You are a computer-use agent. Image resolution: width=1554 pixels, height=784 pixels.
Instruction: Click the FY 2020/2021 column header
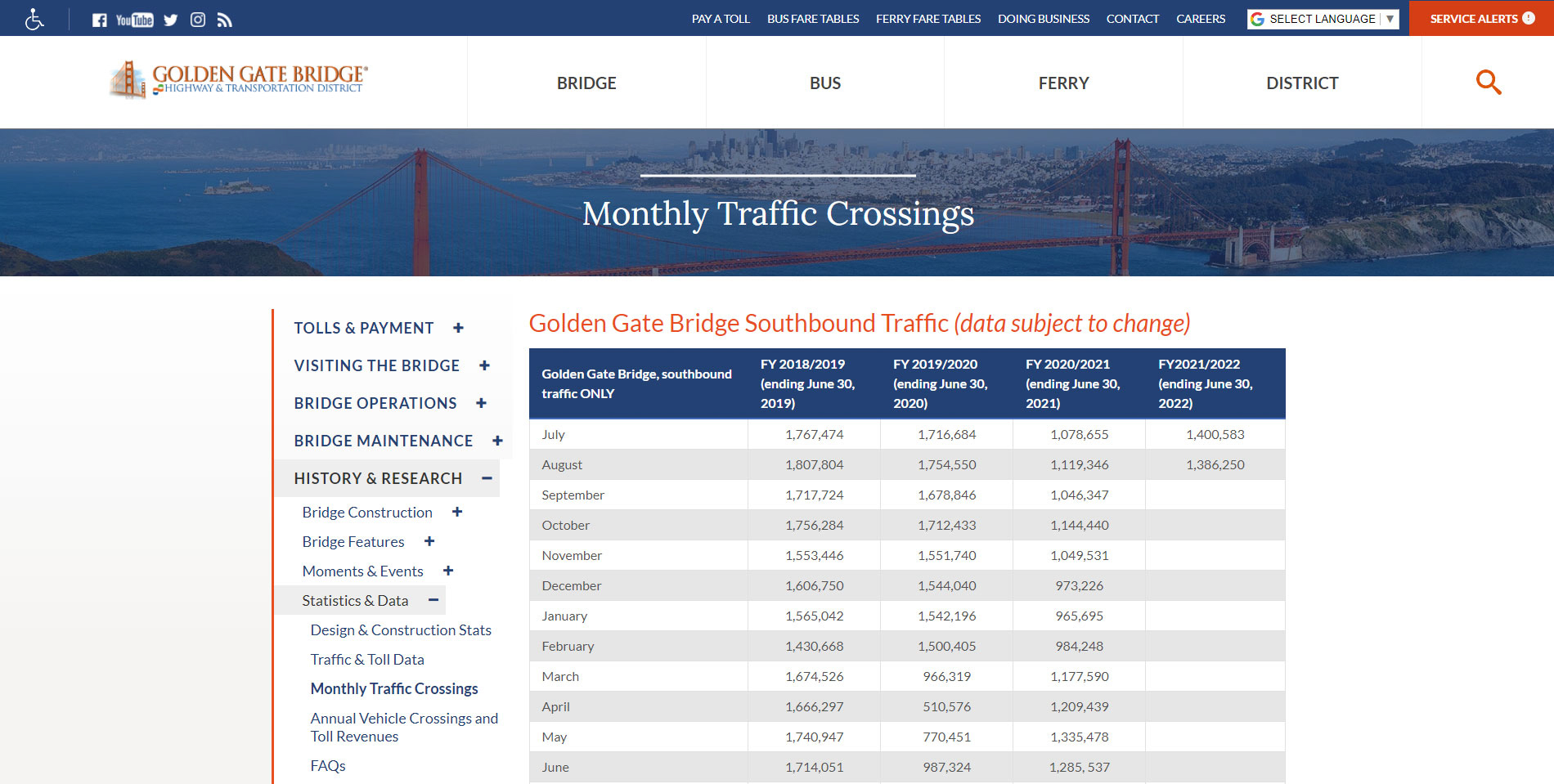(1079, 383)
